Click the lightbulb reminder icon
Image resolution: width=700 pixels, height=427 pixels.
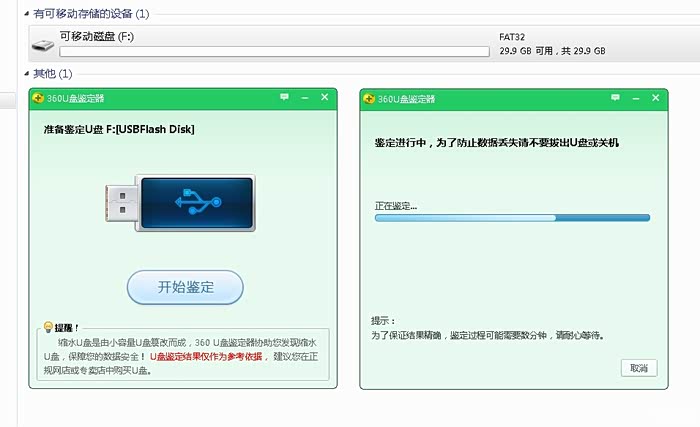(x=46, y=328)
